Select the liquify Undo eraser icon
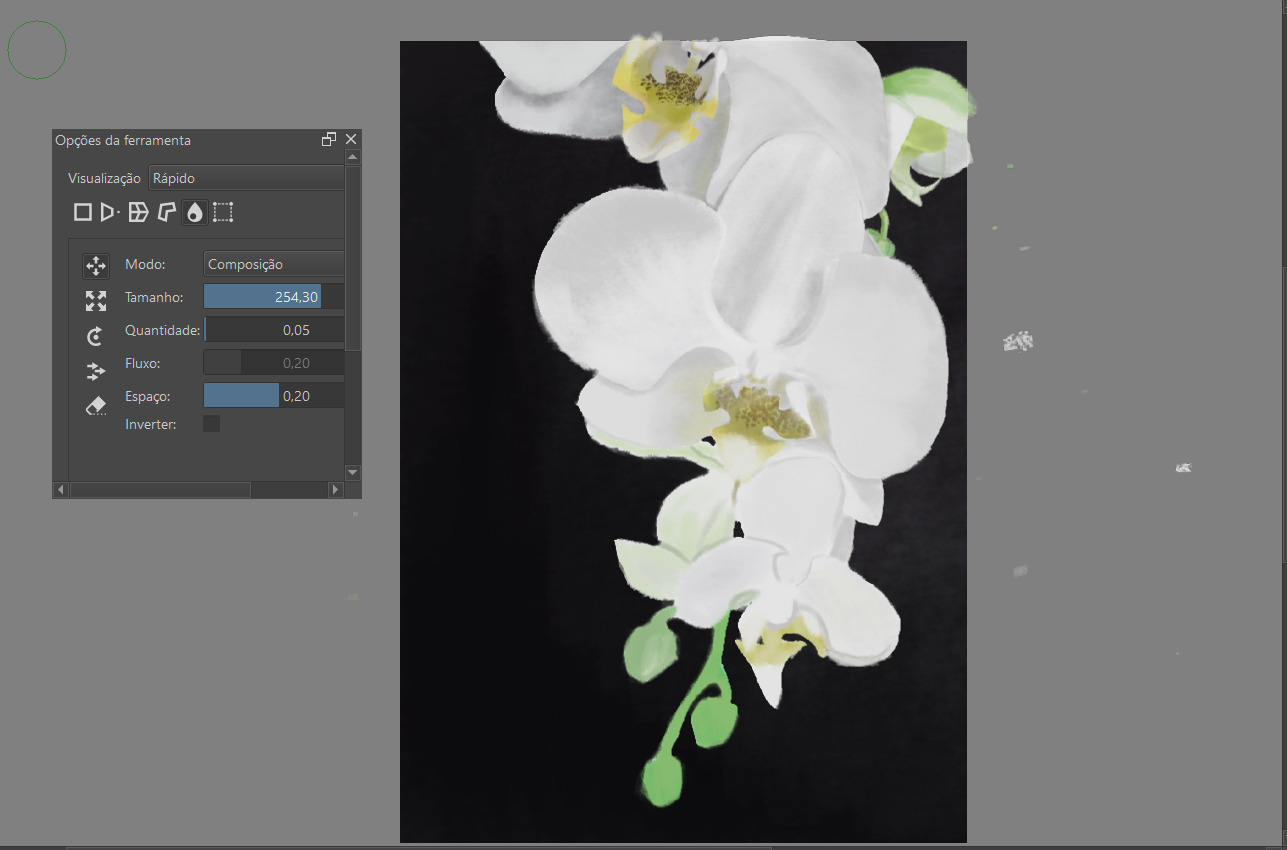The height and width of the screenshot is (850, 1287). point(96,406)
